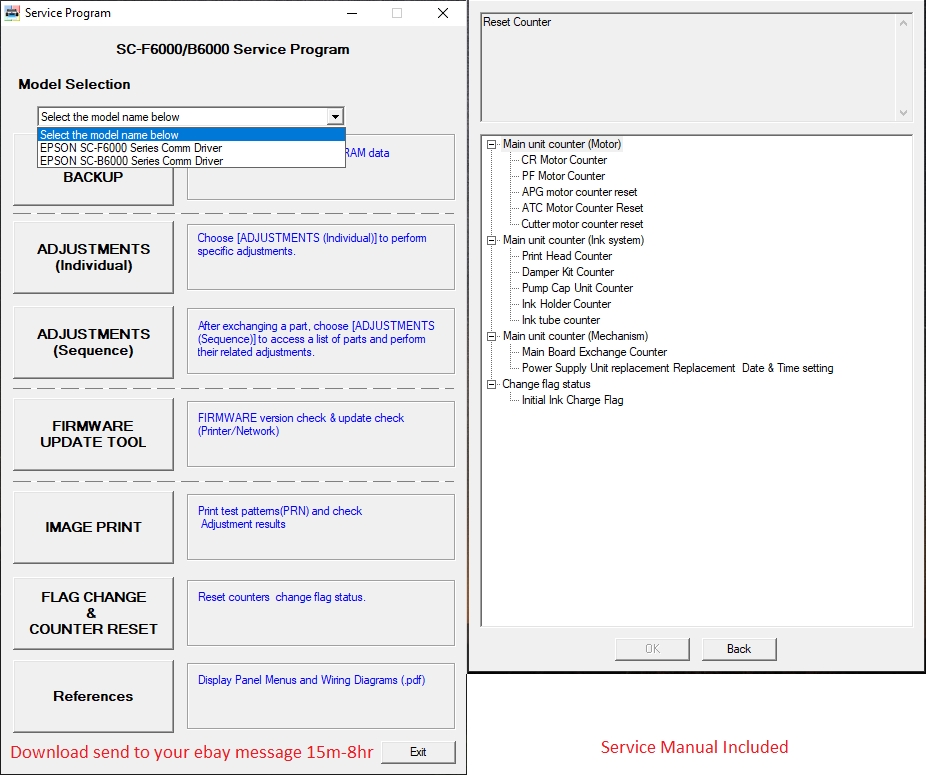Image resolution: width=926 pixels, height=775 pixels.
Task: Click 'Display Panel Menus and Wiring Diagrams' text
Action: click(311, 680)
